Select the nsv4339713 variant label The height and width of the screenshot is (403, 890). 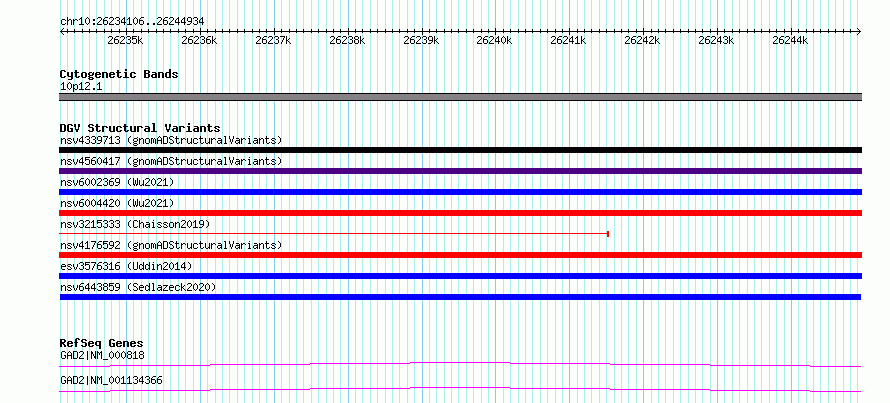[x=171, y=140]
